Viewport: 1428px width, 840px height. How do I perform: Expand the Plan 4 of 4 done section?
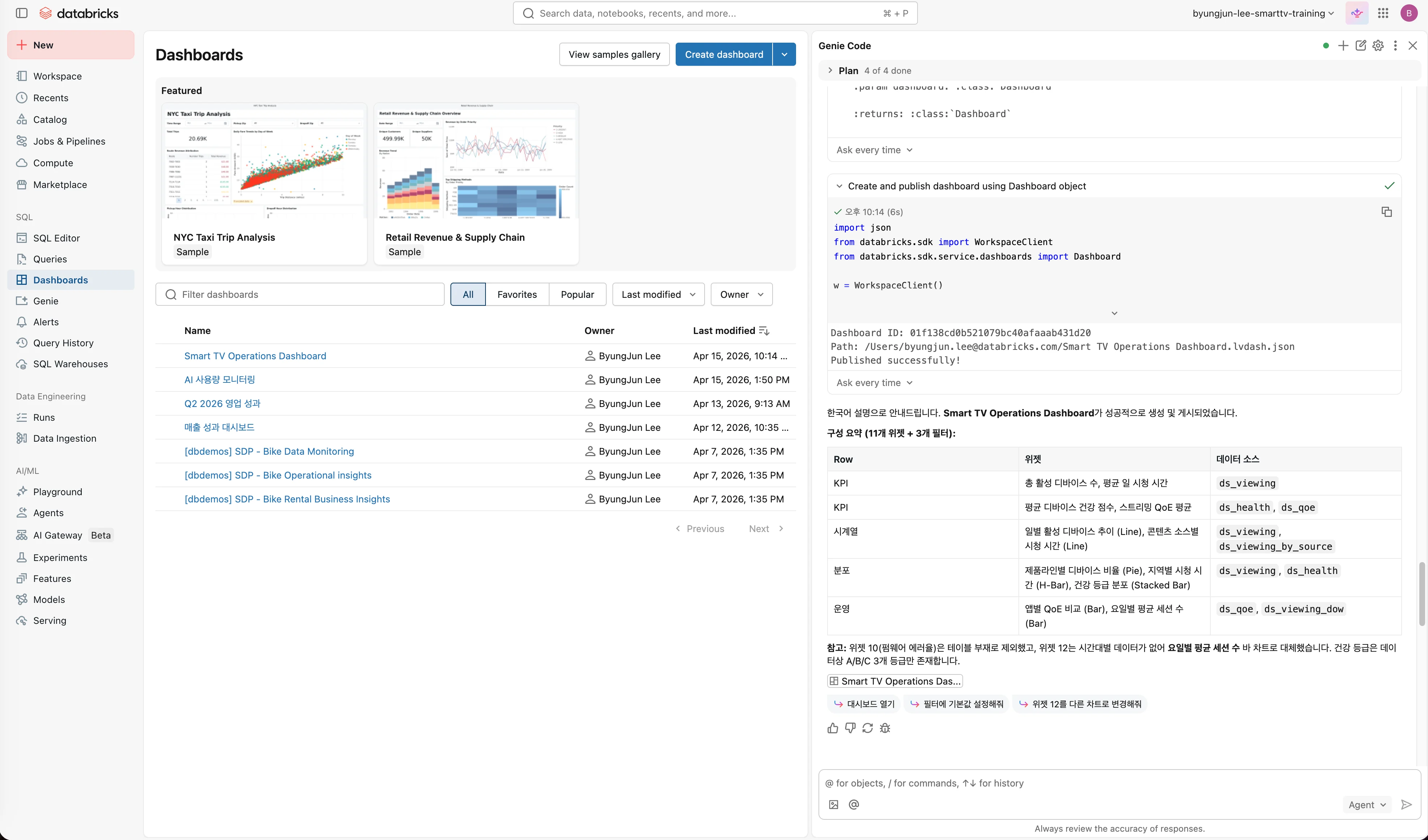point(830,71)
